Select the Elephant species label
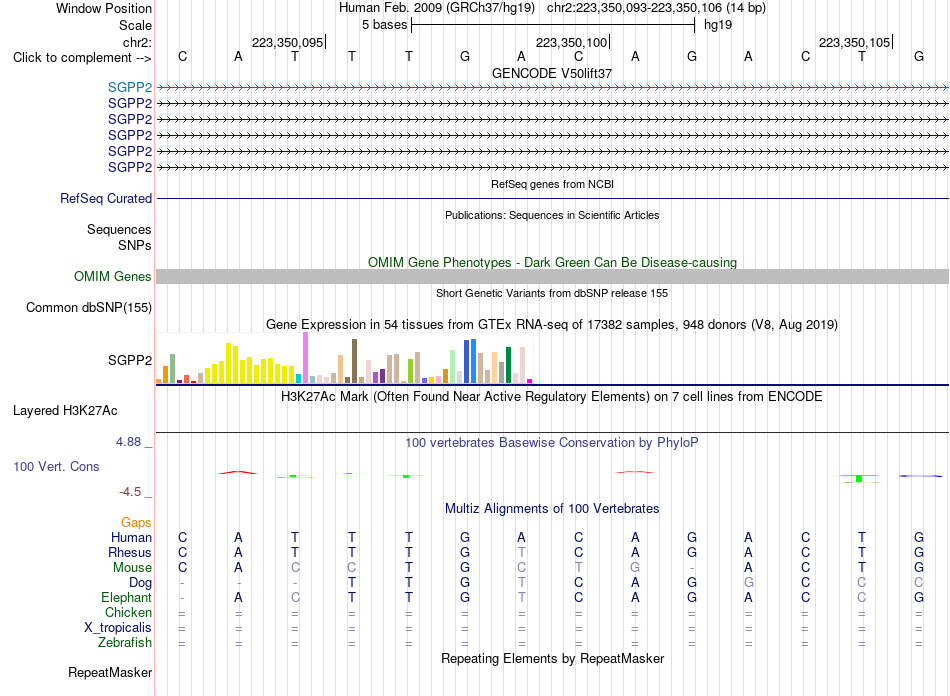Image resolution: width=950 pixels, height=696 pixels. tap(126, 597)
